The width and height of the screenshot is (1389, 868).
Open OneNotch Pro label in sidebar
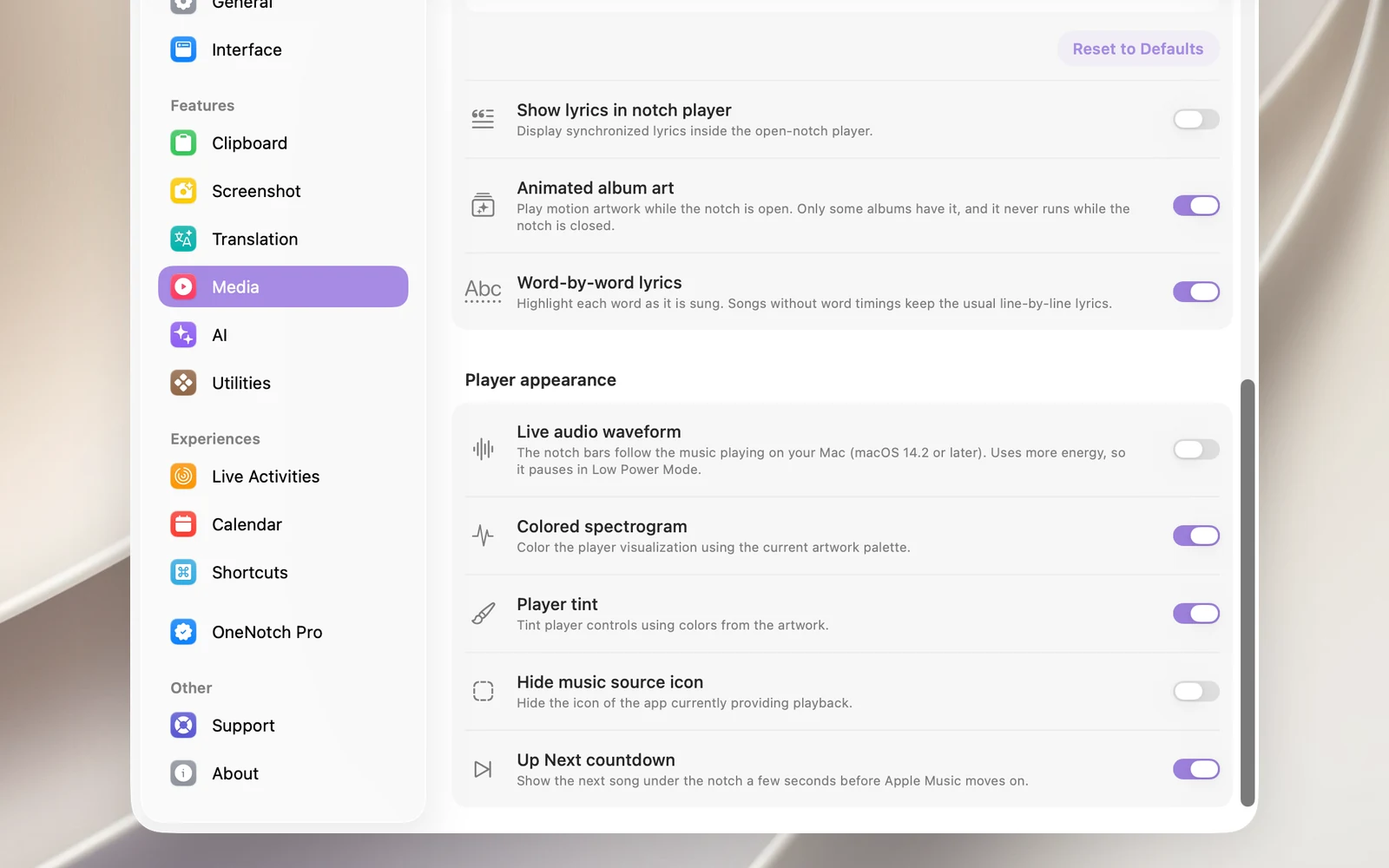[x=267, y=632]
